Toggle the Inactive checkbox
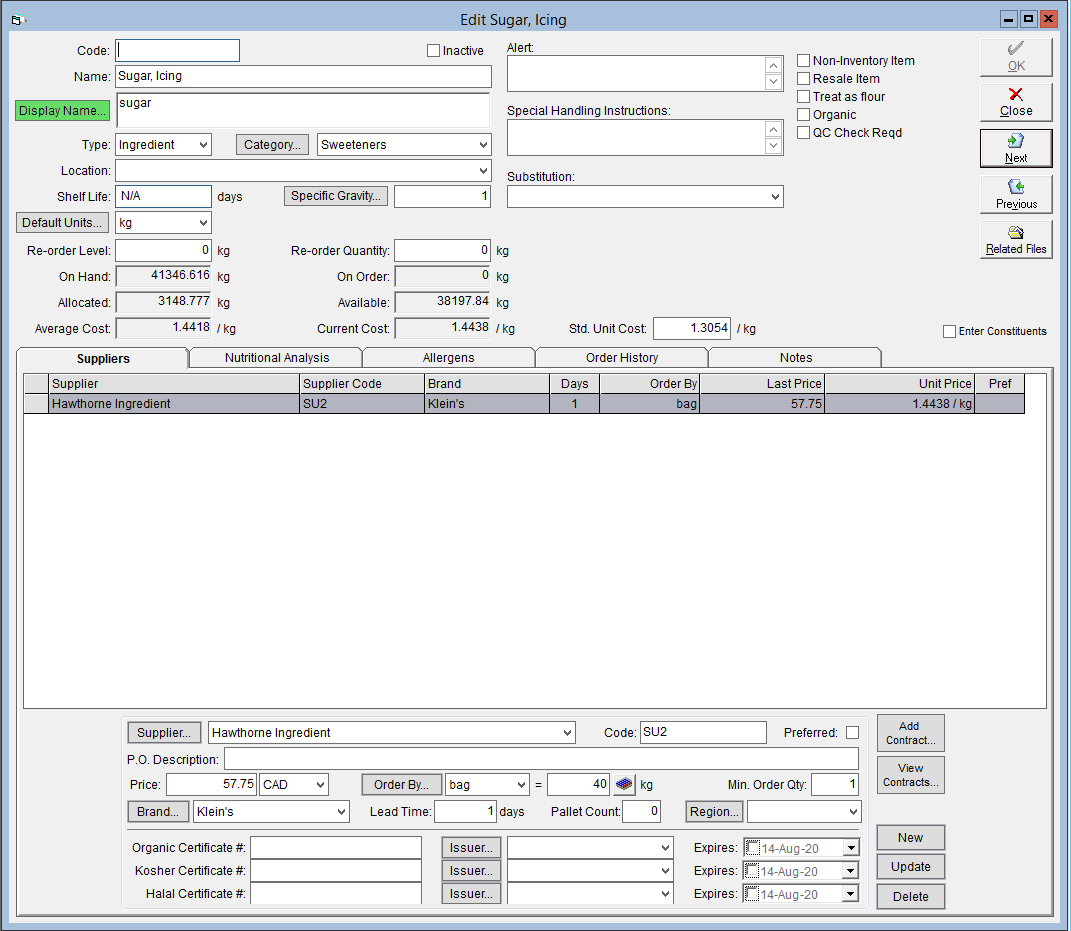The height and width of the screenshot is (931, 1071). click(433, 51)
